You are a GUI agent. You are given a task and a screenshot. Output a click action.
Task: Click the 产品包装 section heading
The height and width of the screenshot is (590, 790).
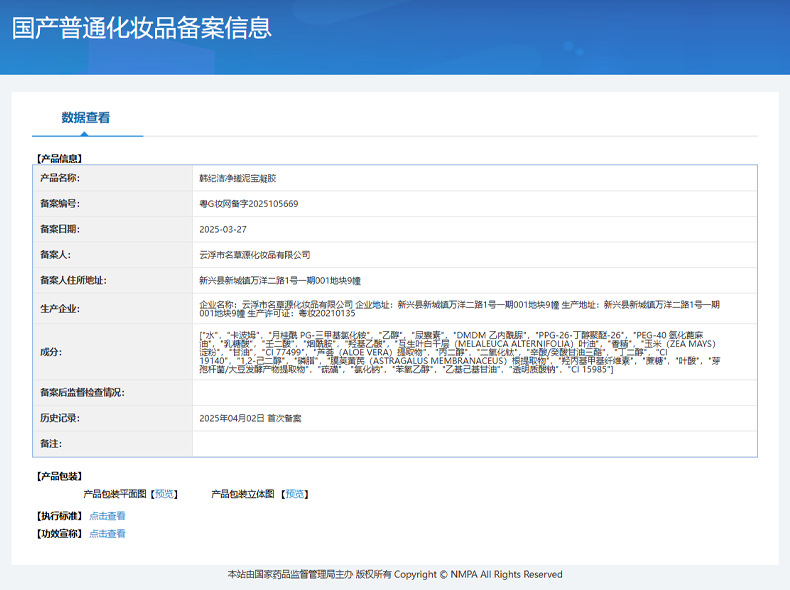pyautogui.click(x=59, y=476)
